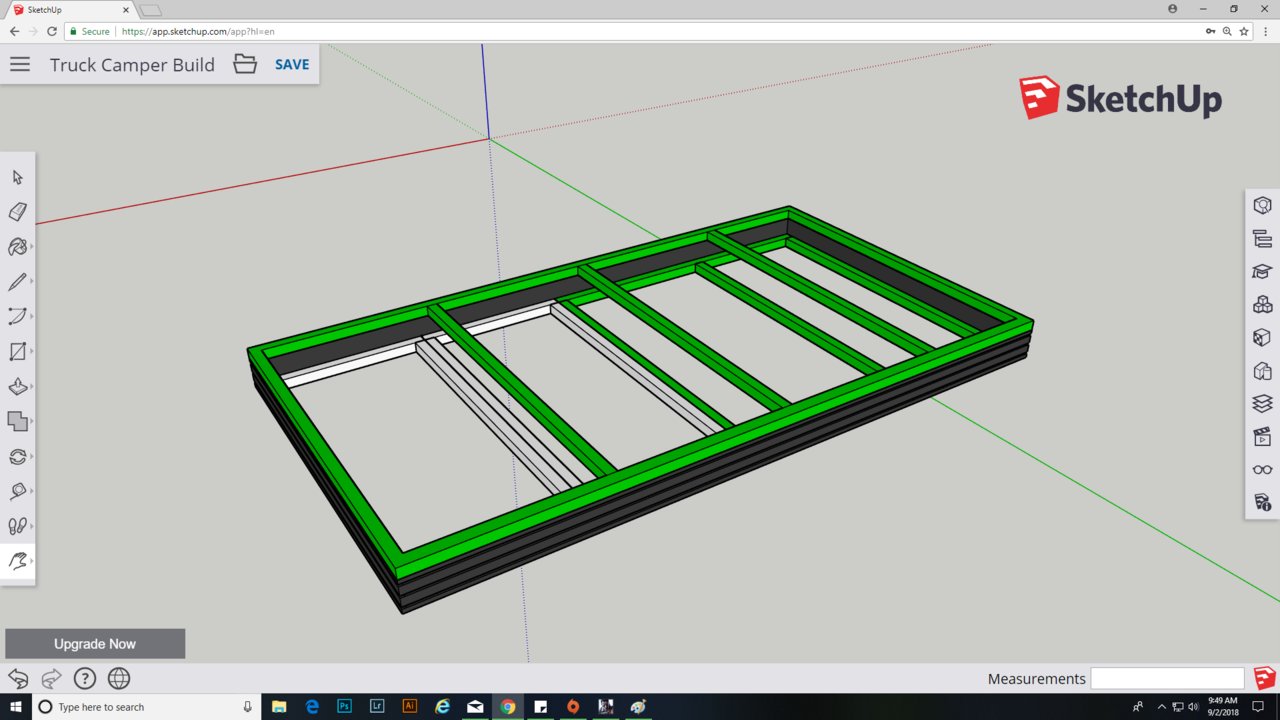Bookmark this page with the star icon
This screenshot has height=720, width=1280.
(1244, 32)
